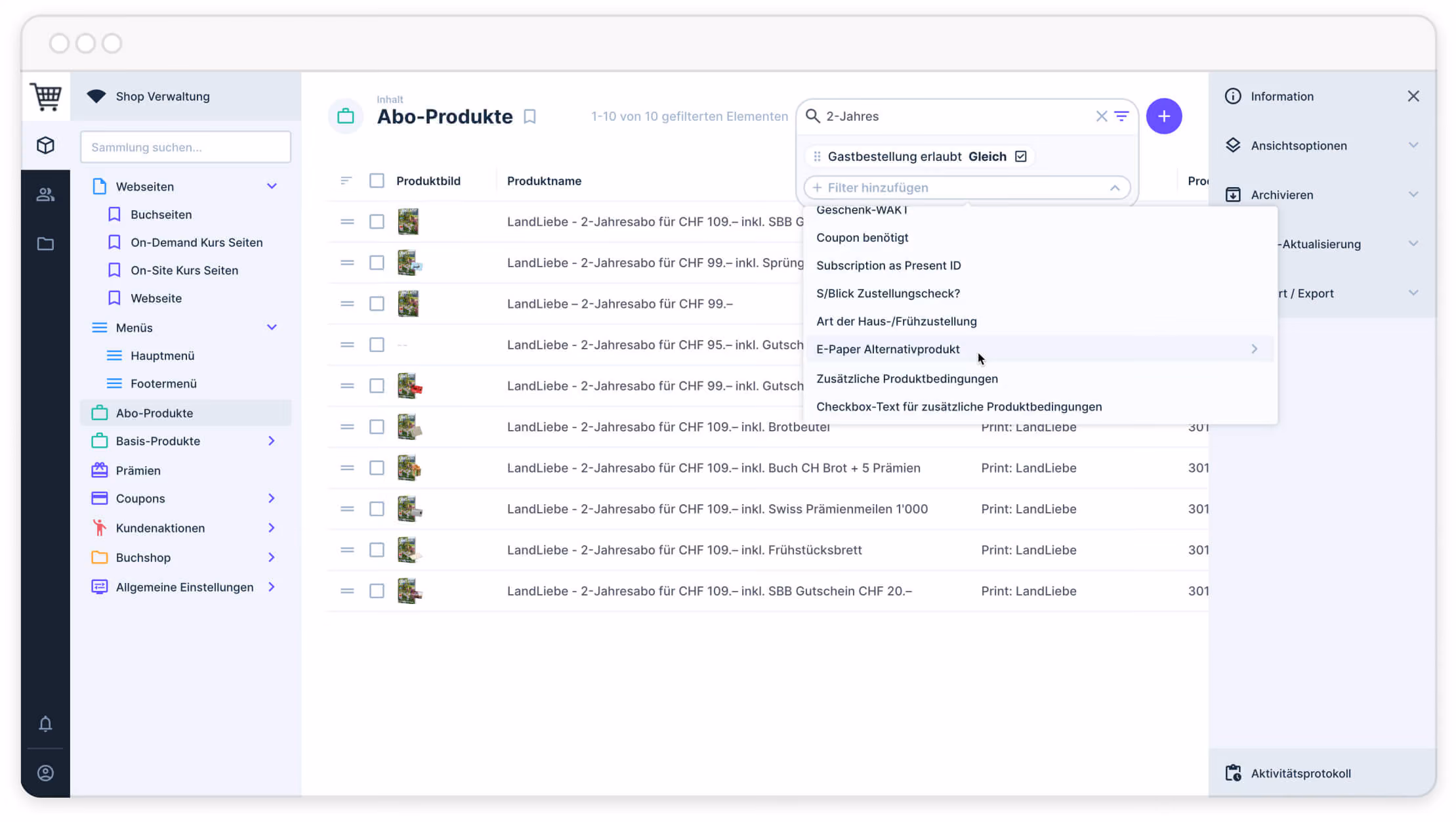Check the row for CHF 95.– inkl. Gutsch
The width and height of the screenshot is (1456, 822).
(x=377, y=345)
